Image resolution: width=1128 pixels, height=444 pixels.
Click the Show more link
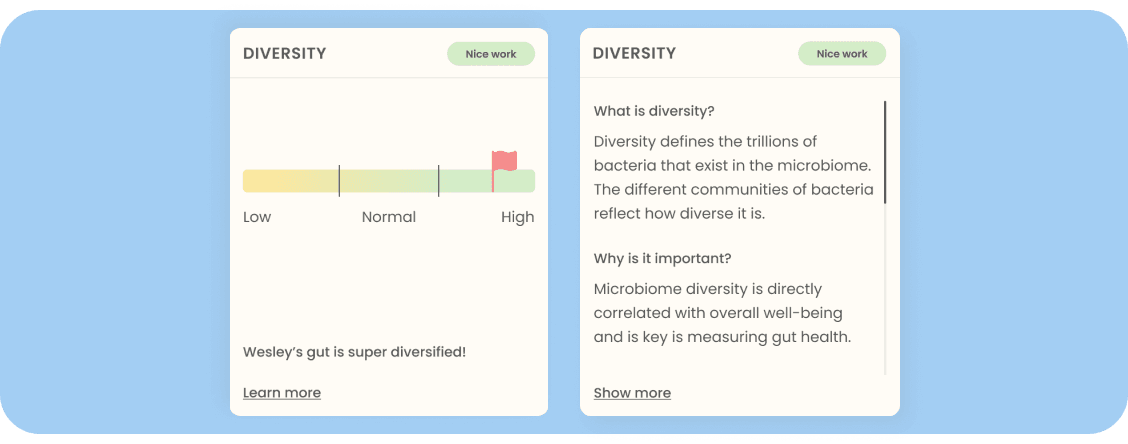tap(632, 393)
